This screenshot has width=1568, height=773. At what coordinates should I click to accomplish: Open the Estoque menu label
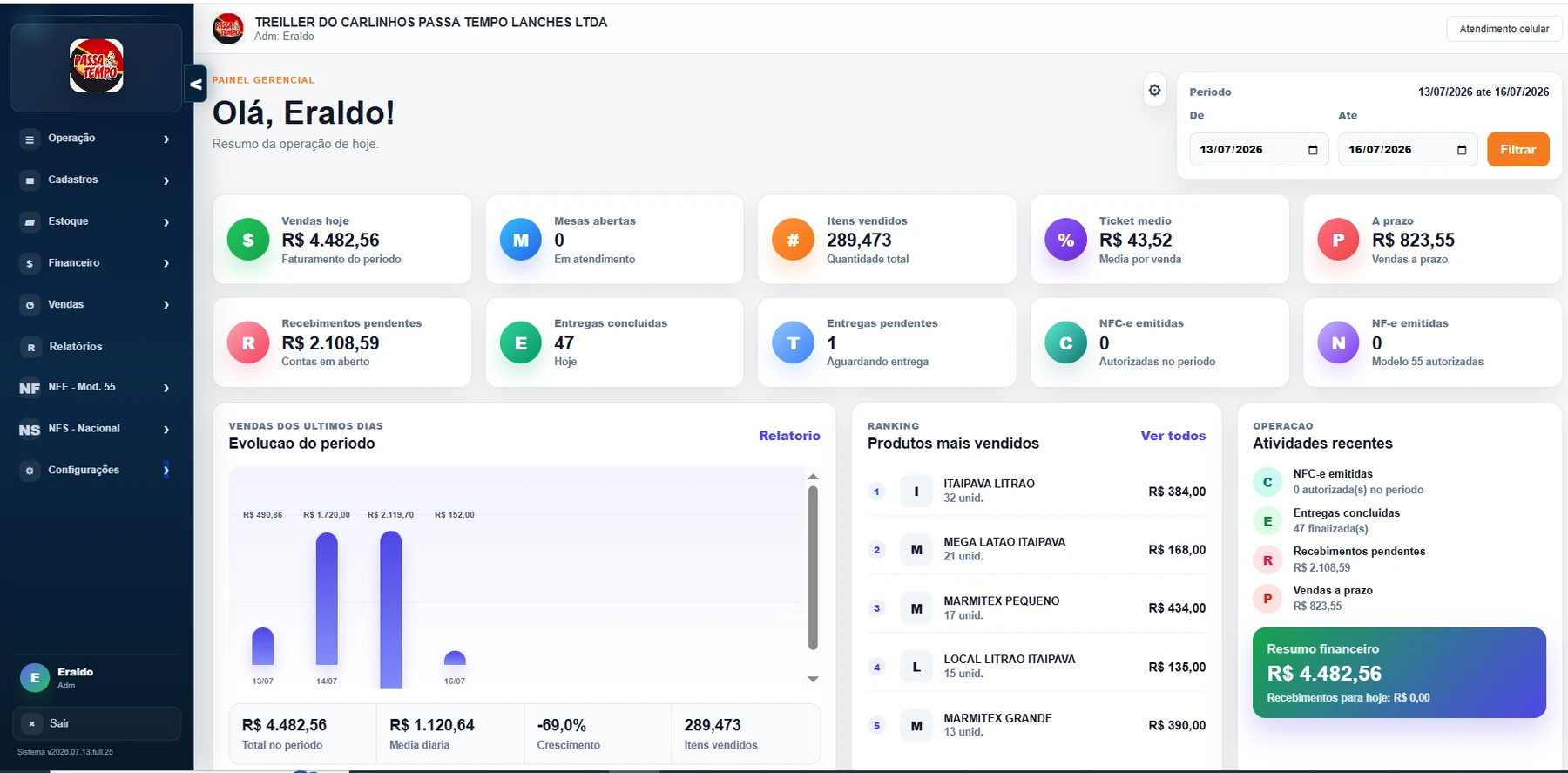coord(68,221)
